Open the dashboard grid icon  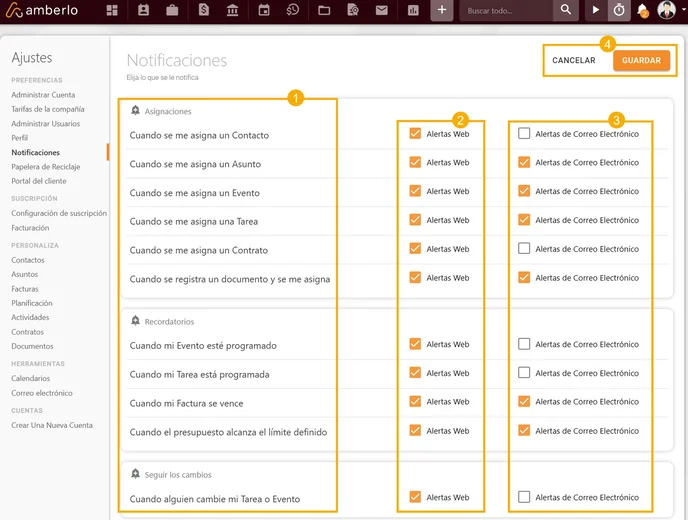[112, 10]
